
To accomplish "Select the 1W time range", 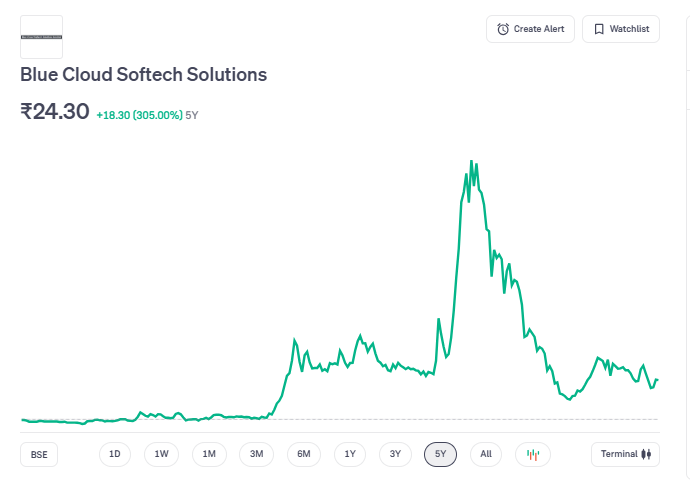I will pyautogui.click(x=161, y=454).
